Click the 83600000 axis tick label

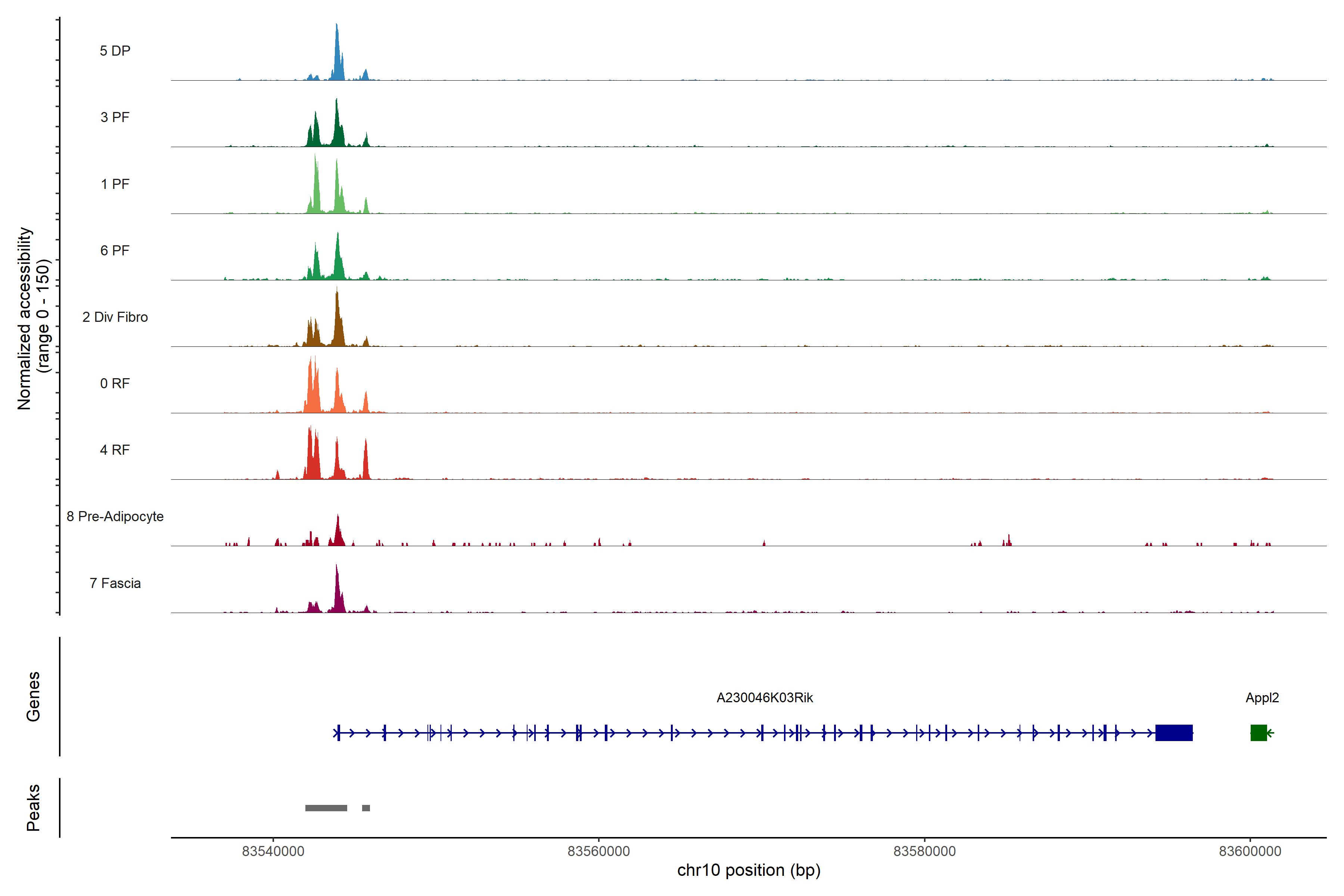(x=1250, y=851)
